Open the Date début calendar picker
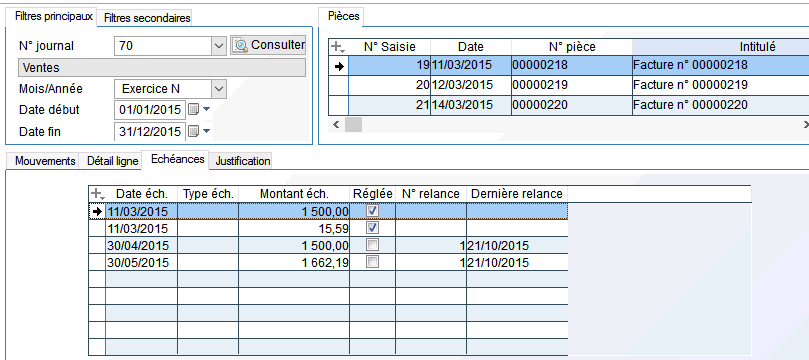The height and width of the screenshot is (360, 809). click(193, 109)
